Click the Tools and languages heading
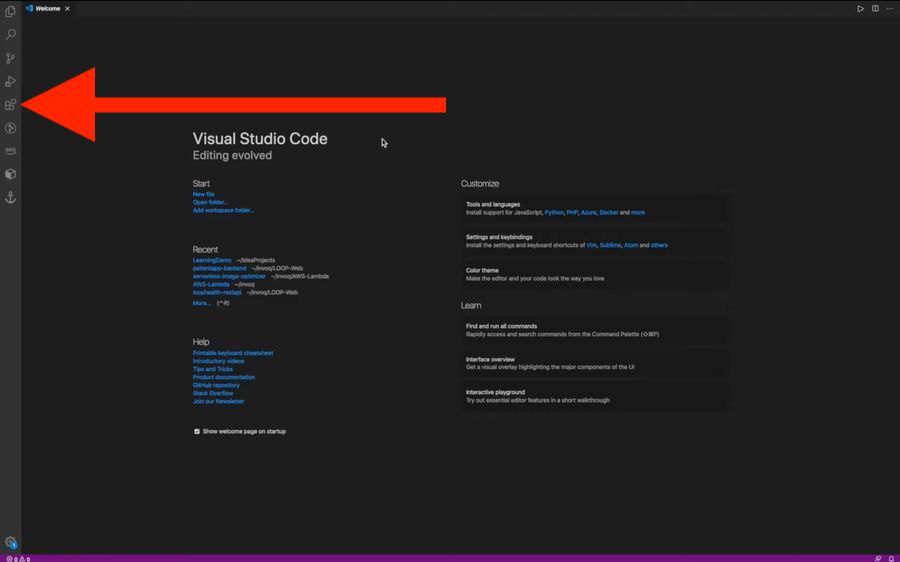 pos(493,204)
